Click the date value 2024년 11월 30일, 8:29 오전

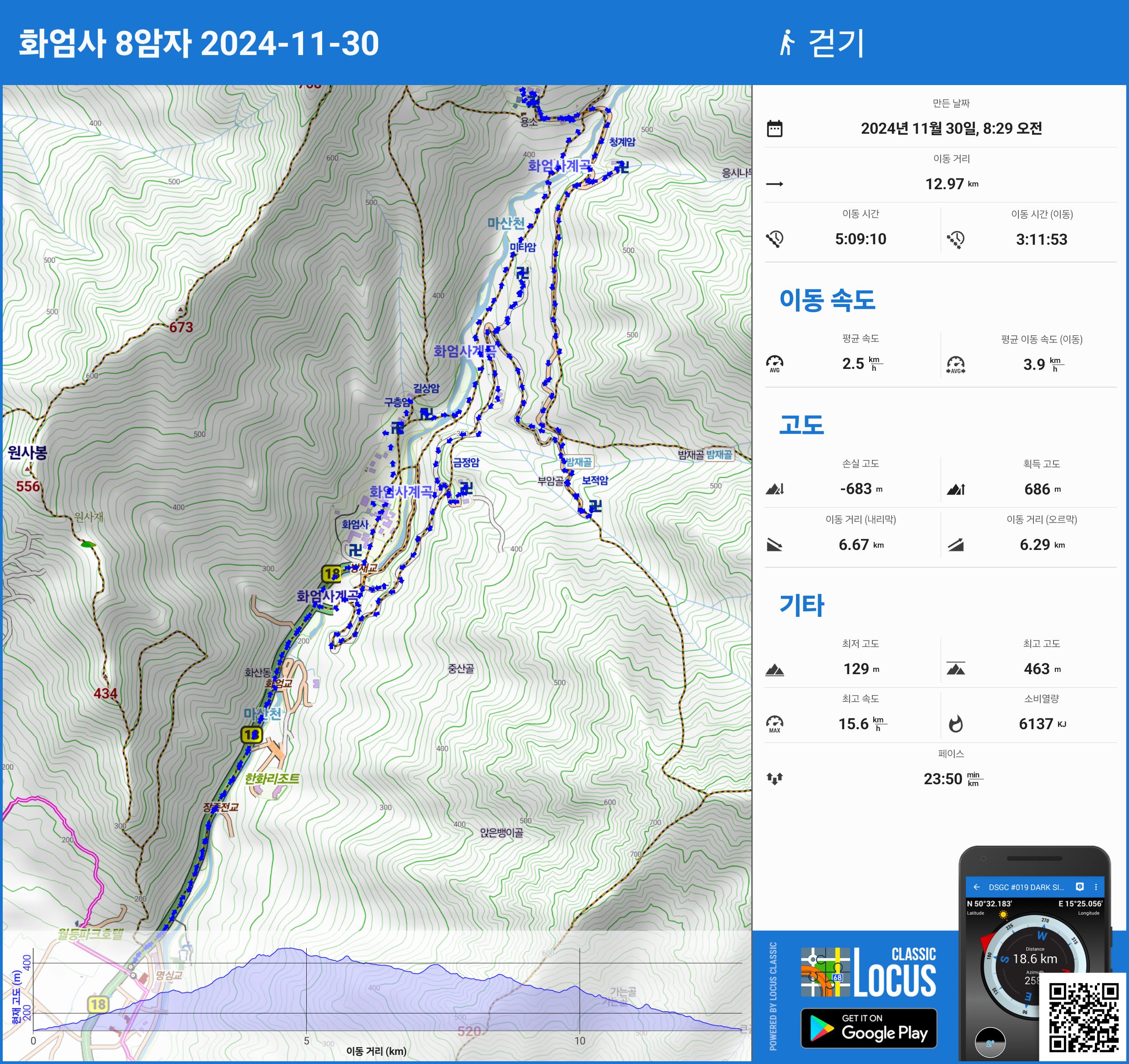(x=951, y=128)
